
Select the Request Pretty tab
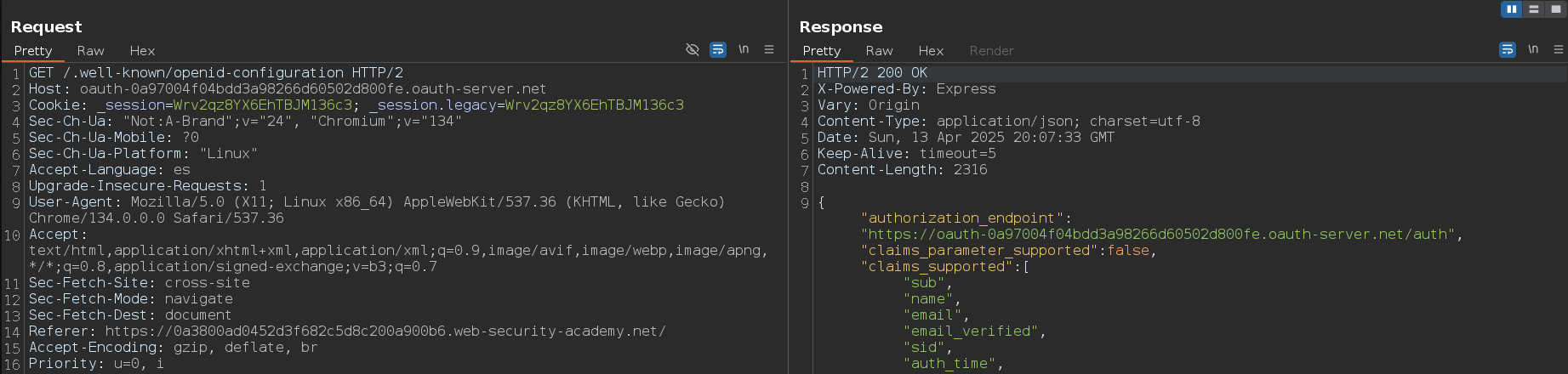coord(33,51)
